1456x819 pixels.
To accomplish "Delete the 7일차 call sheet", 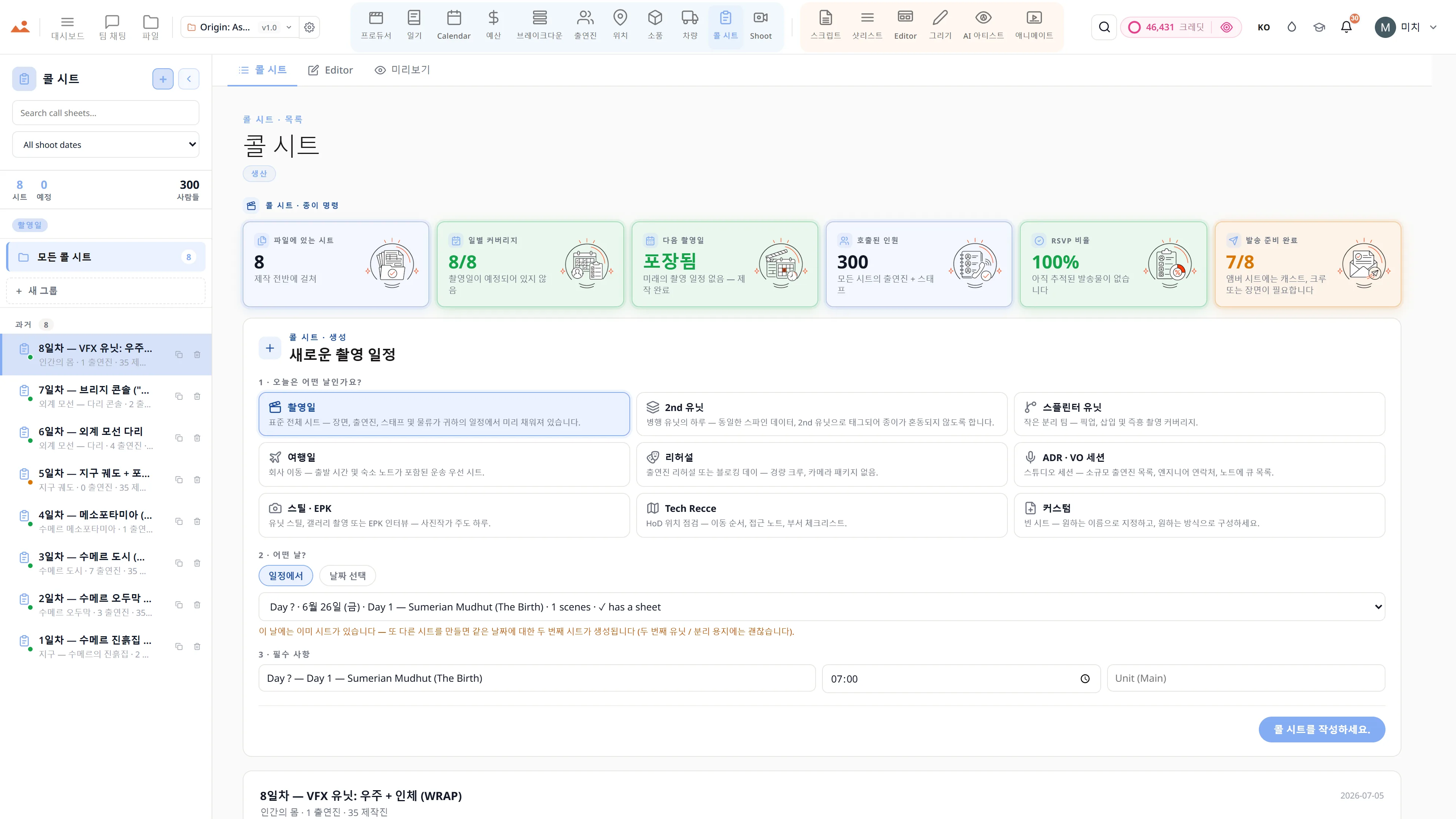I will pos(197,396).
